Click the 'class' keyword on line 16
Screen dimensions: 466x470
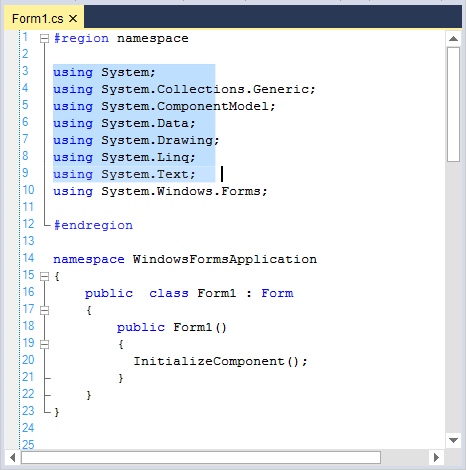pos(169,293)
